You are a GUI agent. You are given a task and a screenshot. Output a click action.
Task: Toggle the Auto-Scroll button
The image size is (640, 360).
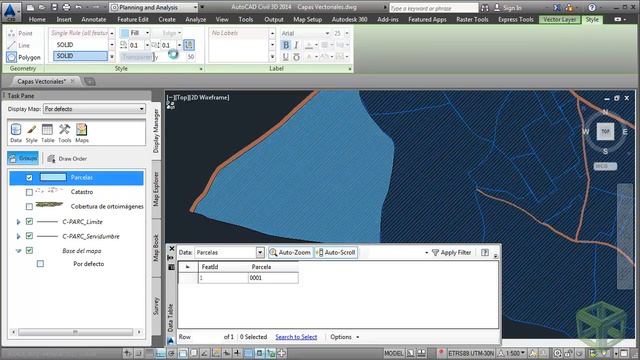[336, 253]
